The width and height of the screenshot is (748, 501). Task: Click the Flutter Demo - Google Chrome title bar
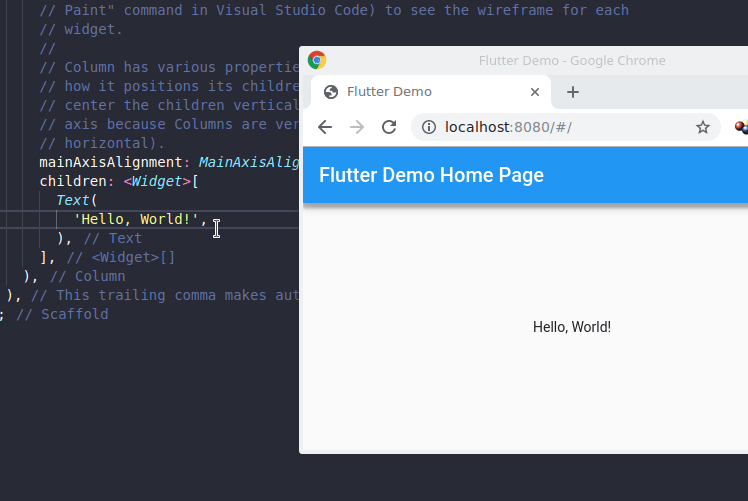(572, 60)
